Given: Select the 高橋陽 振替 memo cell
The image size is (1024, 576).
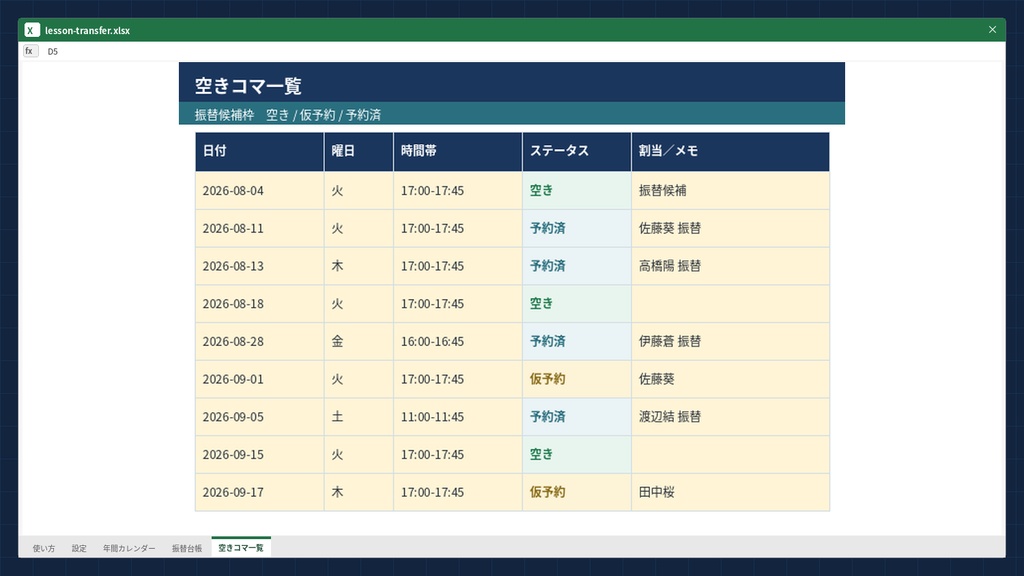Looking at the screenshot, I should tap(731, 266).
